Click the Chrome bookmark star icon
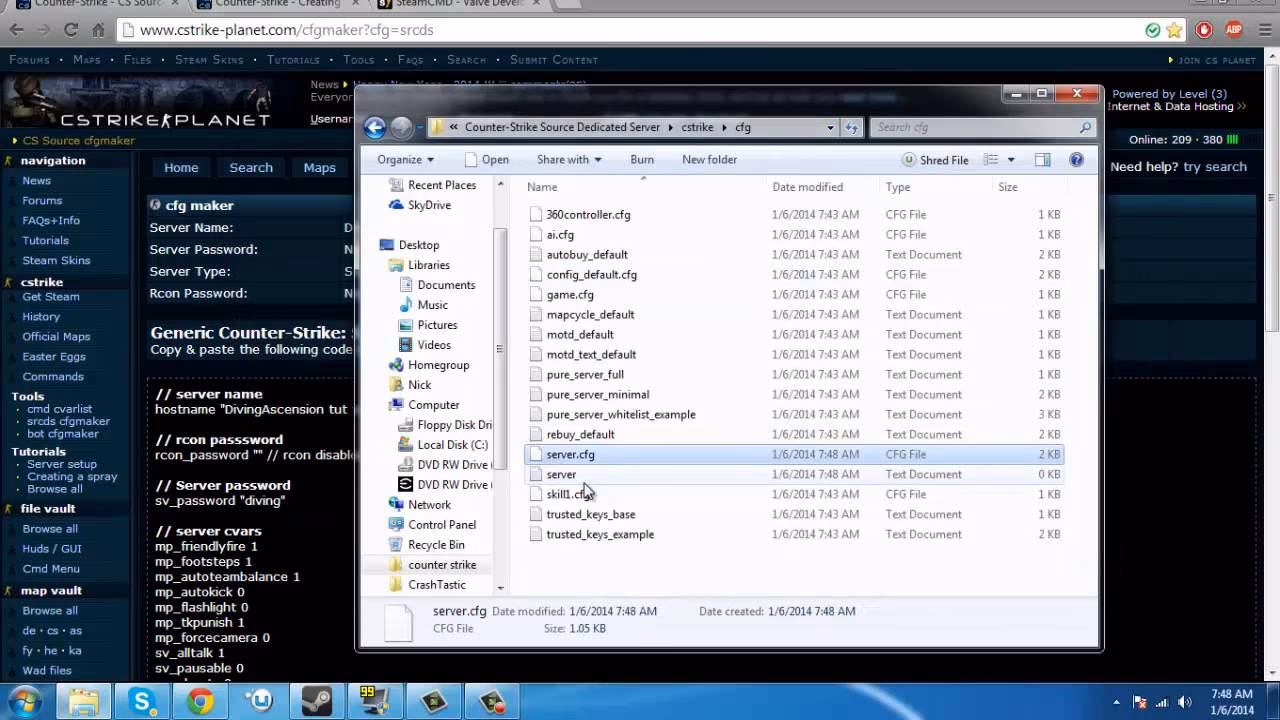 (x=1174, y=30)
